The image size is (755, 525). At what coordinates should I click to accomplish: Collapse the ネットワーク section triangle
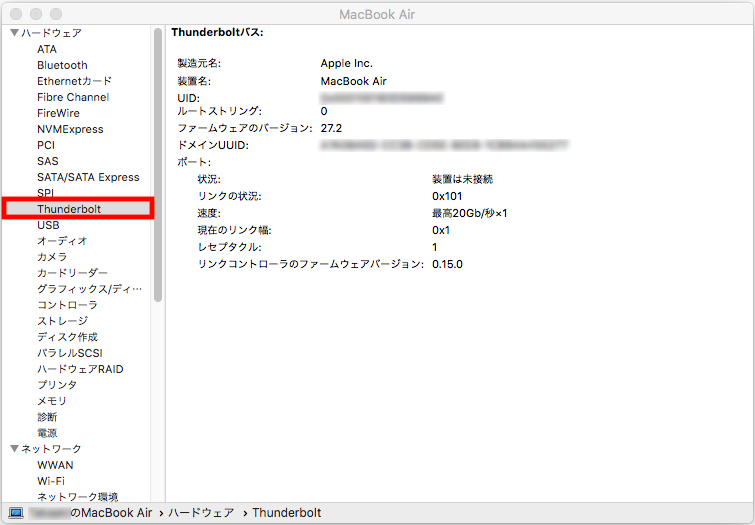pyautogui.click(x=14, y=448)
